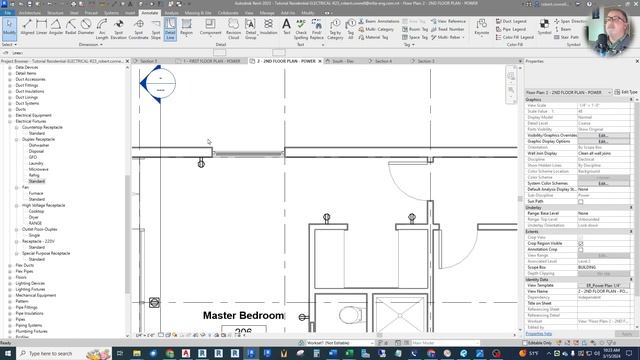Collapse the High Voltage Receptacle node
Image resolution: width=640 pixels, height=360 pixels.
[17, 205]
